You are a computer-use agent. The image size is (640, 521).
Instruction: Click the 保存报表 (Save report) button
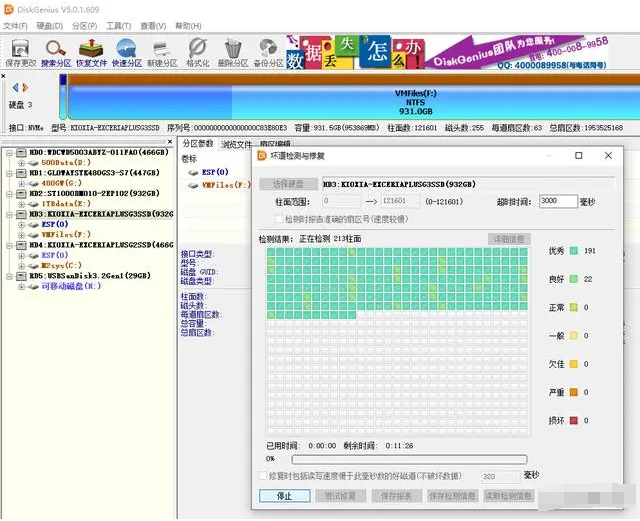396,496
